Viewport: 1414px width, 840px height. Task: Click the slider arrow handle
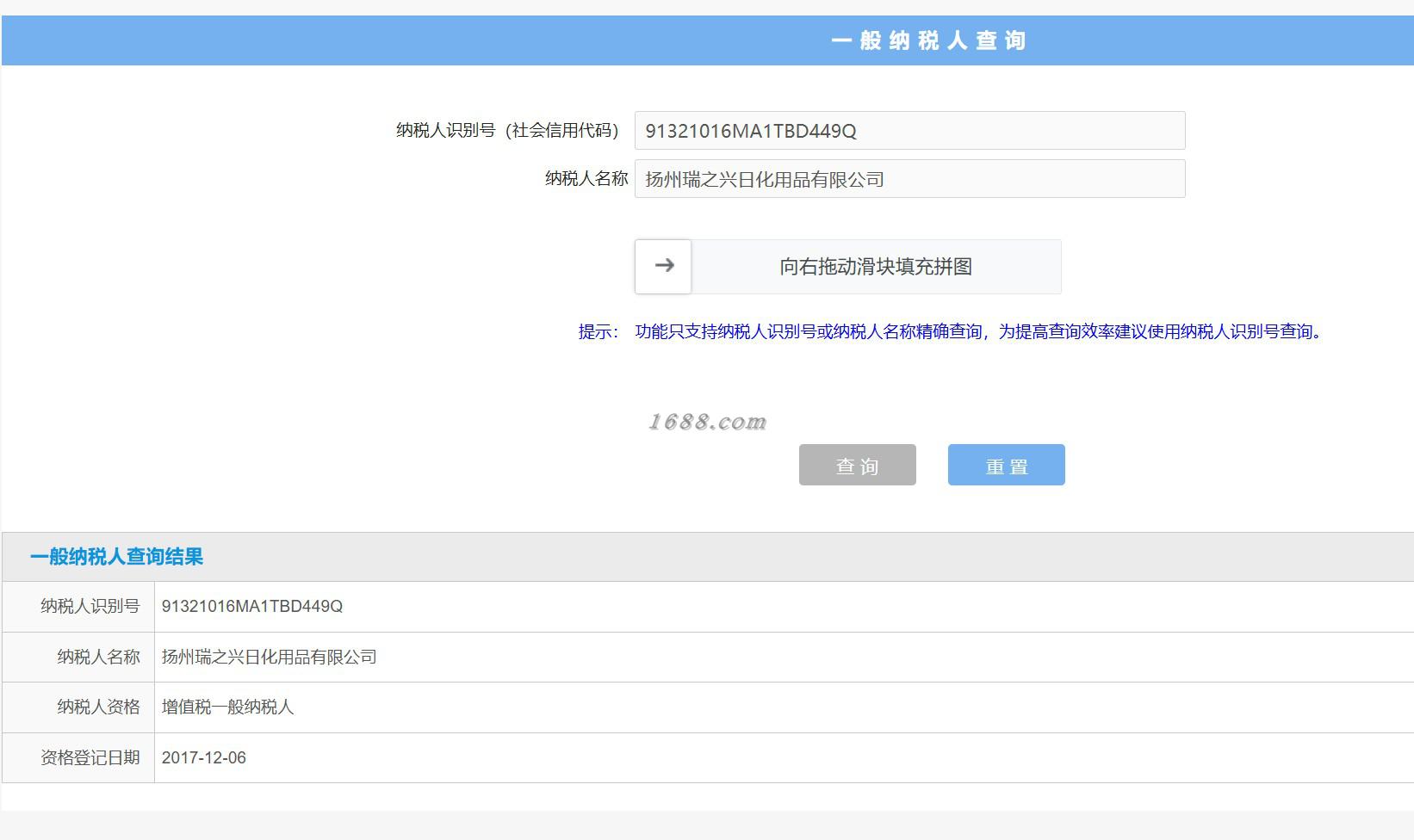point(663,267)
